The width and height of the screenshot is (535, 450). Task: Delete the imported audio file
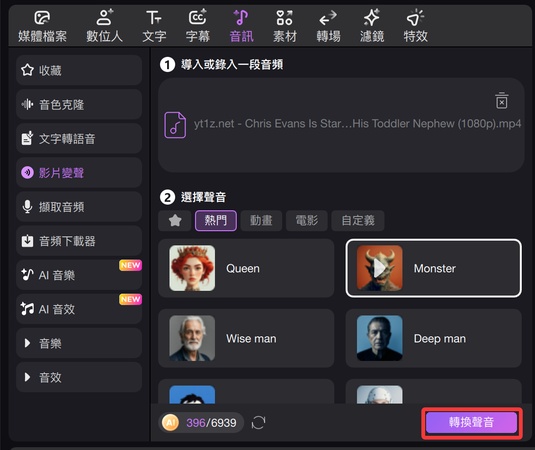click(502, 101)
